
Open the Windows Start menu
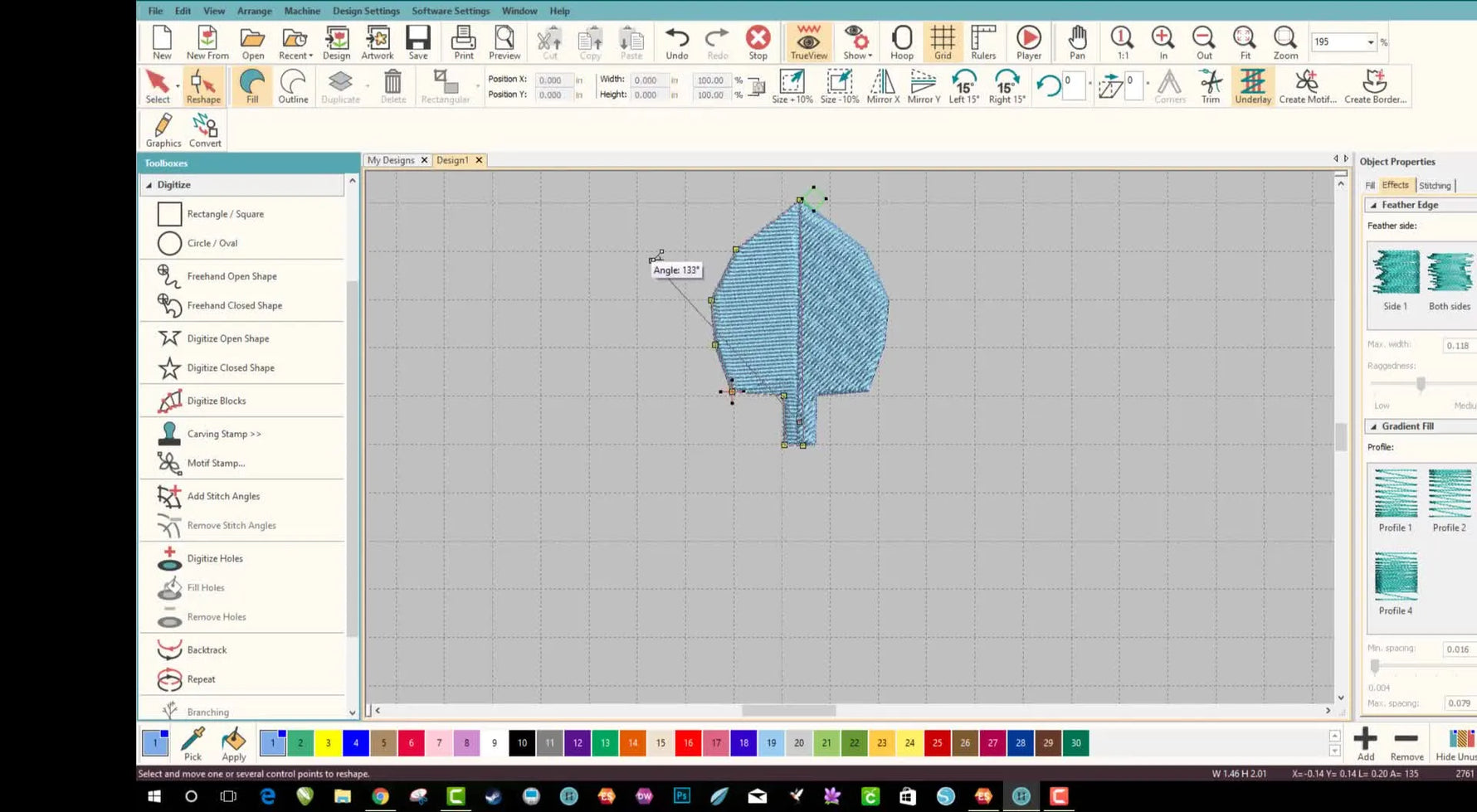coord(154,796)
